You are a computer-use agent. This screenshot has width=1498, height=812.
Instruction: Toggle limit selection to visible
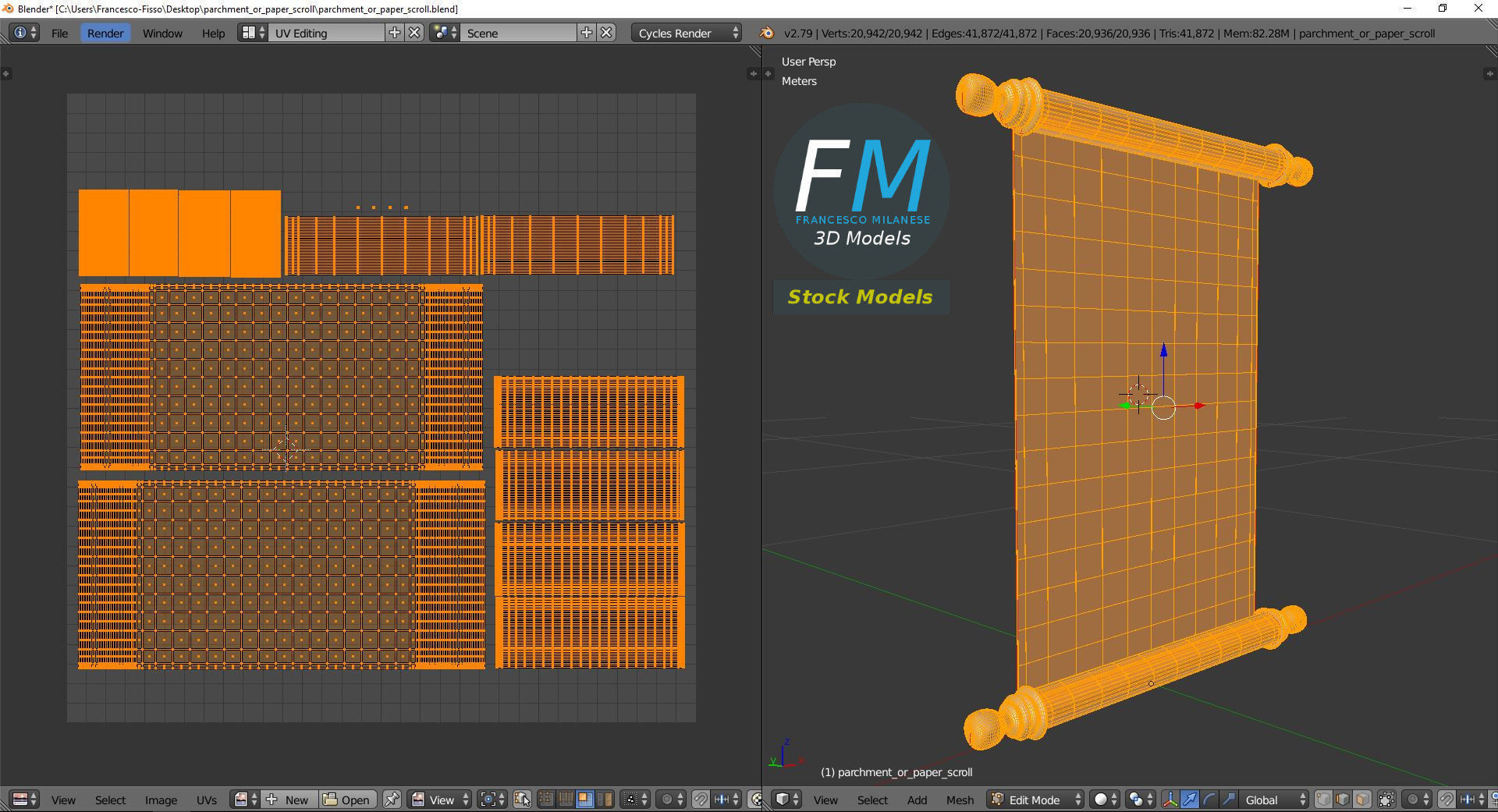click(1386, 800)
